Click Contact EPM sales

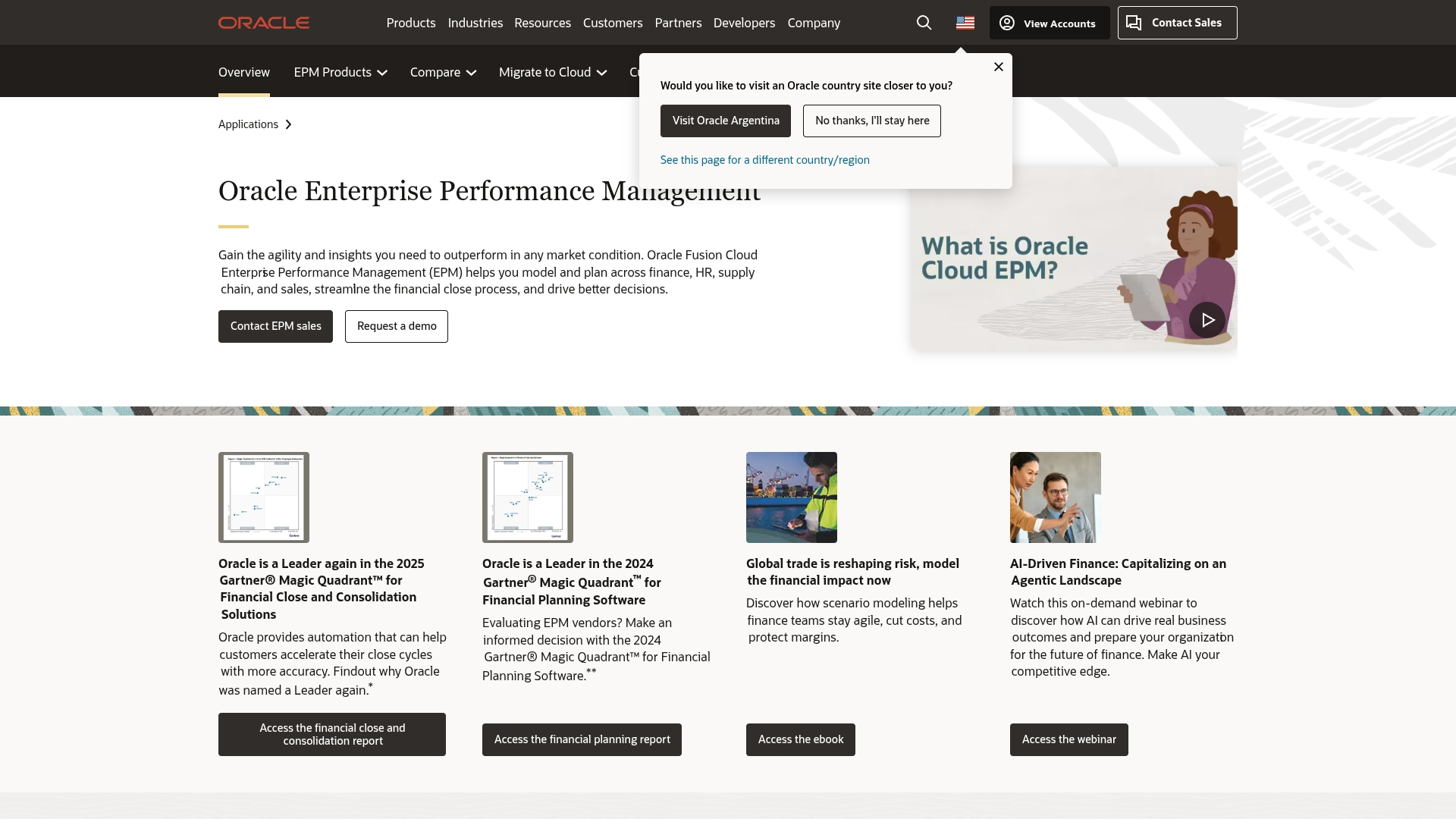[x=275, y=326]
